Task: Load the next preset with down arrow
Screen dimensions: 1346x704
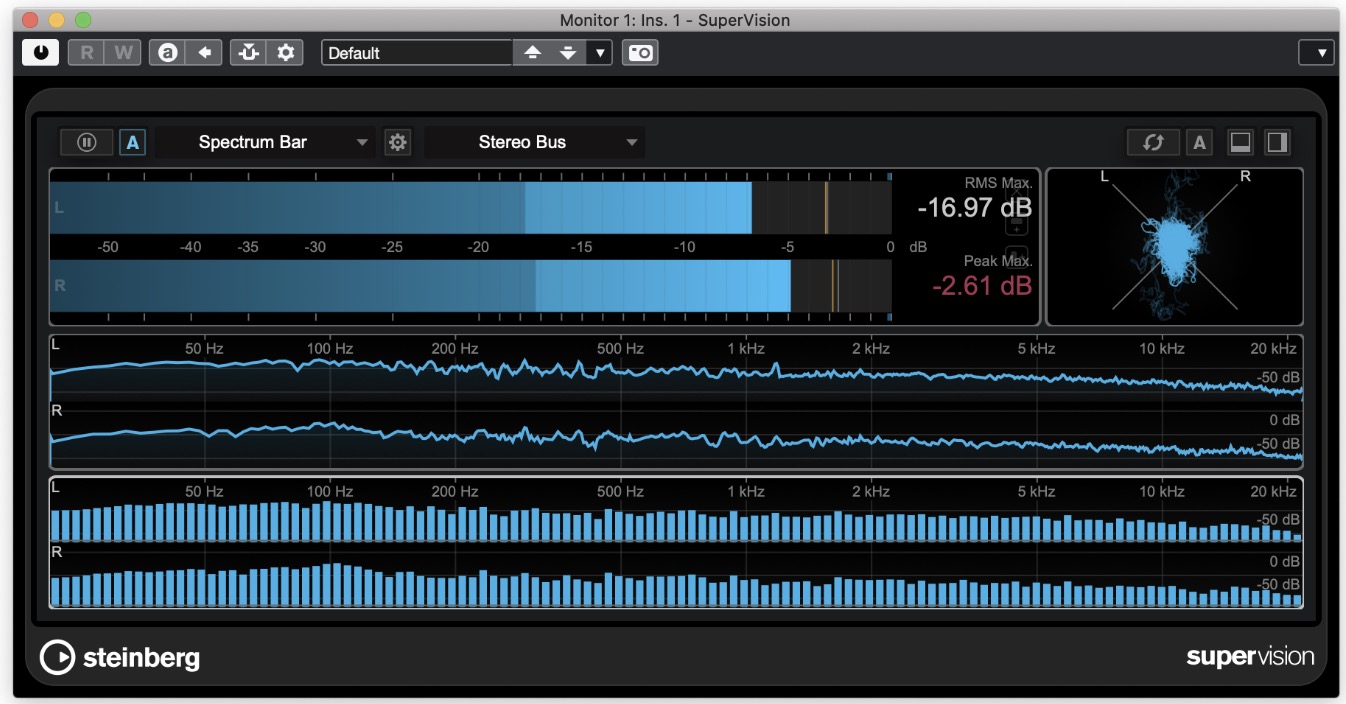Action: pyautogui.click(x=568, y=53)
